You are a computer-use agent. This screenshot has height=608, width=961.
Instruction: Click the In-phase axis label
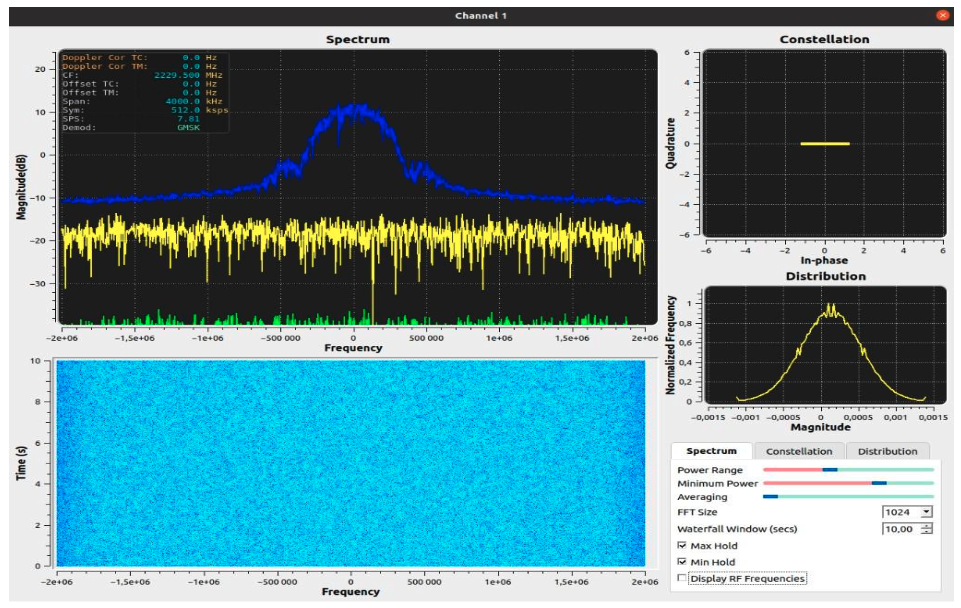[x=824, y=260]
